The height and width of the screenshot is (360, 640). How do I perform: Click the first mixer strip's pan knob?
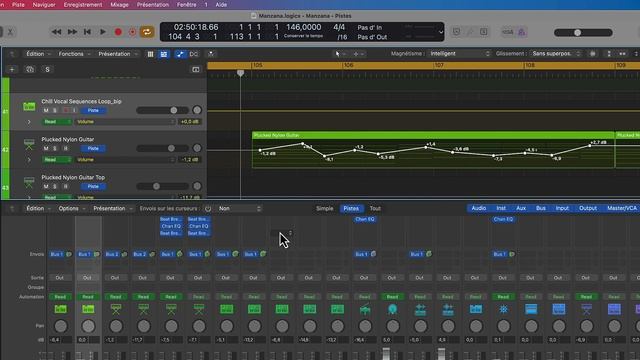pos(60,326)
